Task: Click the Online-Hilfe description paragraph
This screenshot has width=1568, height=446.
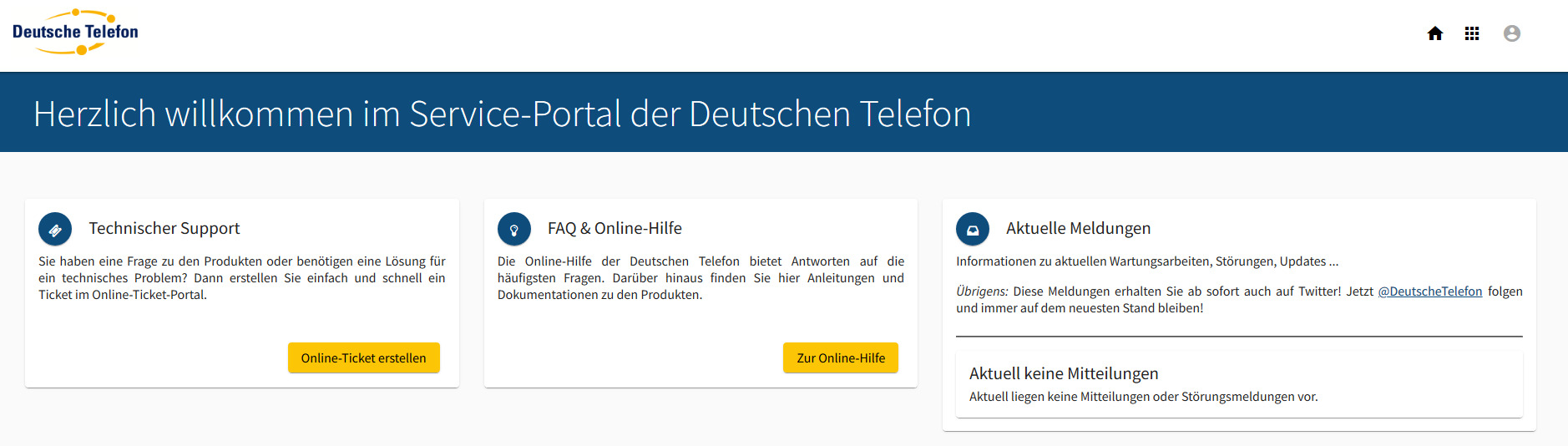Action: coord(701,278)
